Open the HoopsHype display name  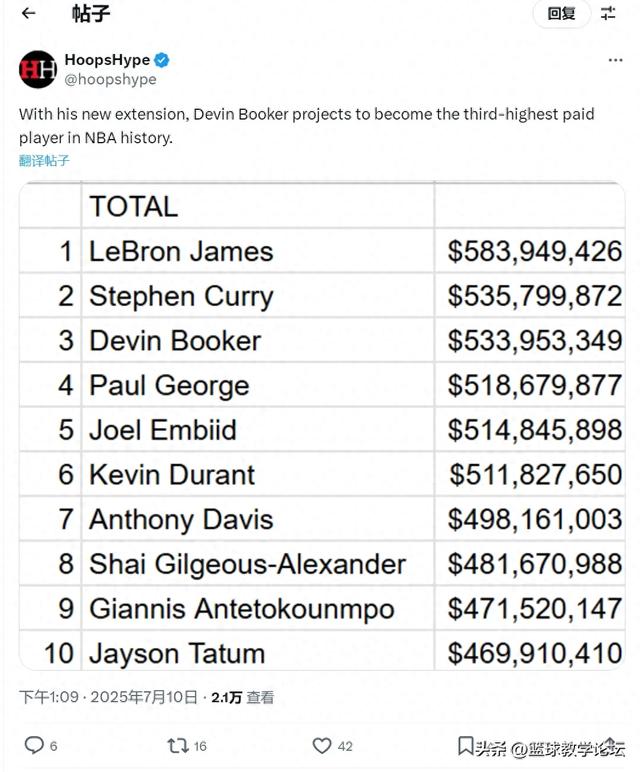pos(107,60)
